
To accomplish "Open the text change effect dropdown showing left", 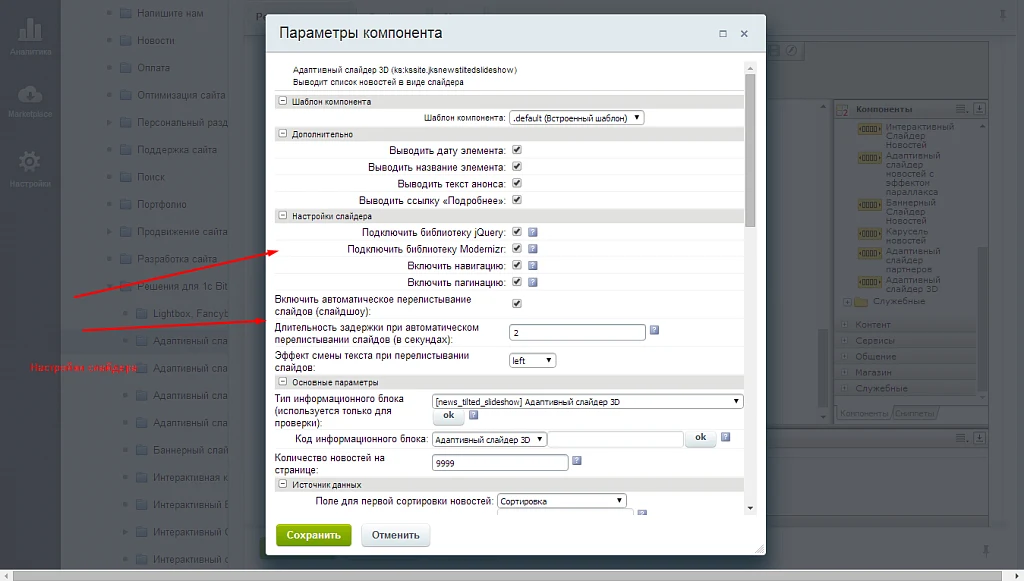I will 532,360.
